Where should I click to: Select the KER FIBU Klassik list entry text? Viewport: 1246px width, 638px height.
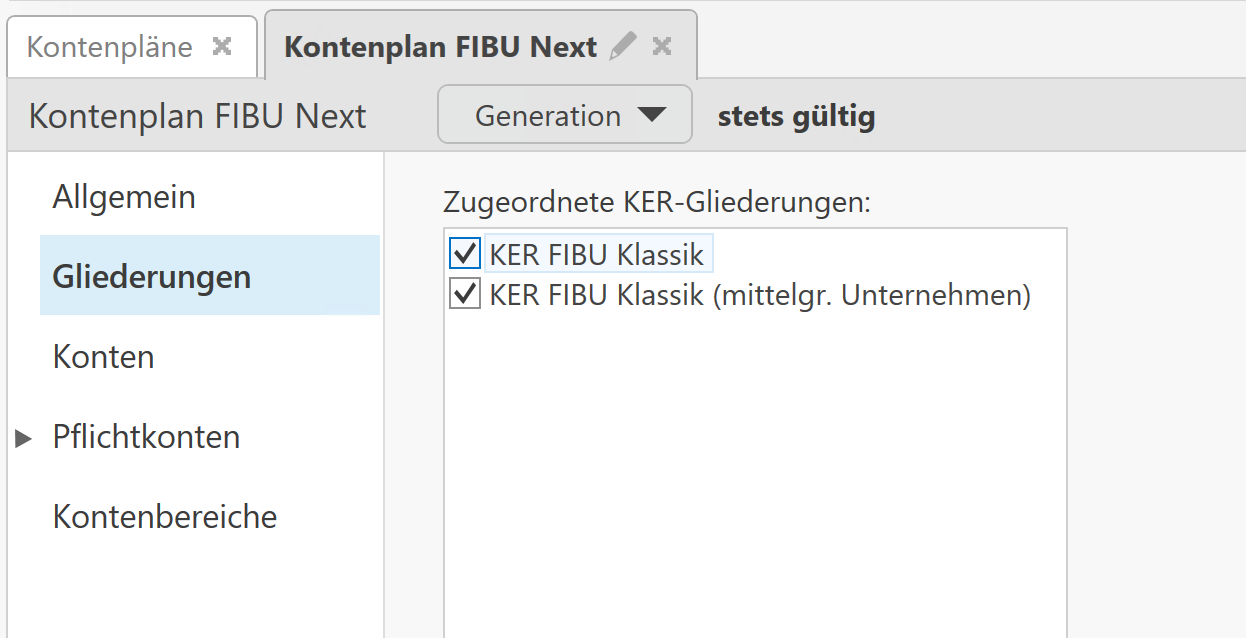coord(597,255)
